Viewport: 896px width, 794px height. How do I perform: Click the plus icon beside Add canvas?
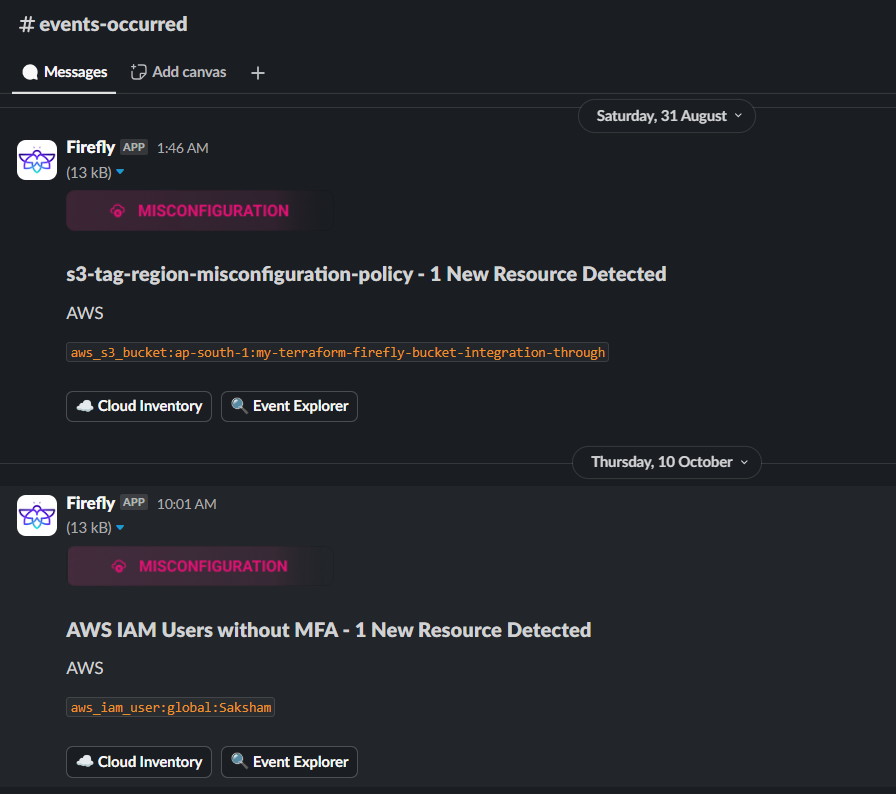(258, 73)
